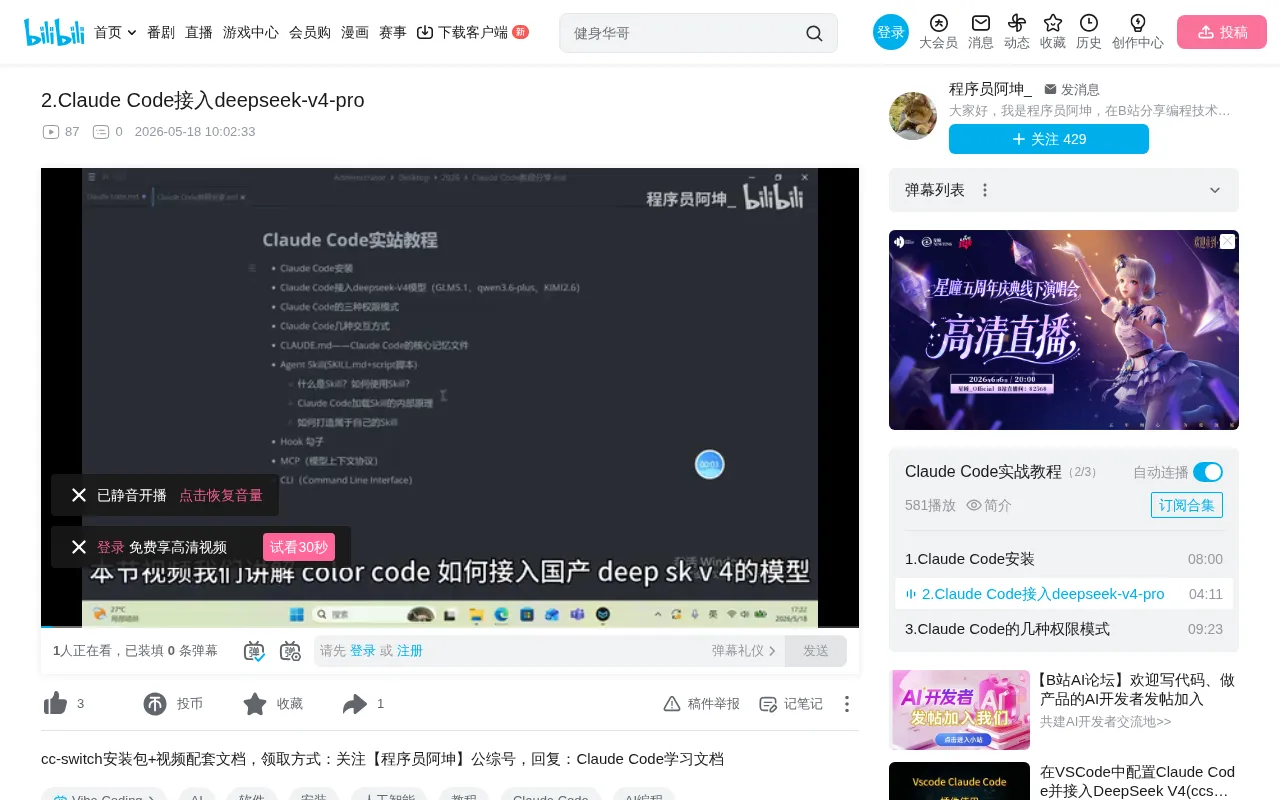Open danmaku list three-dot menu
1280x800 pixels.
985,190
